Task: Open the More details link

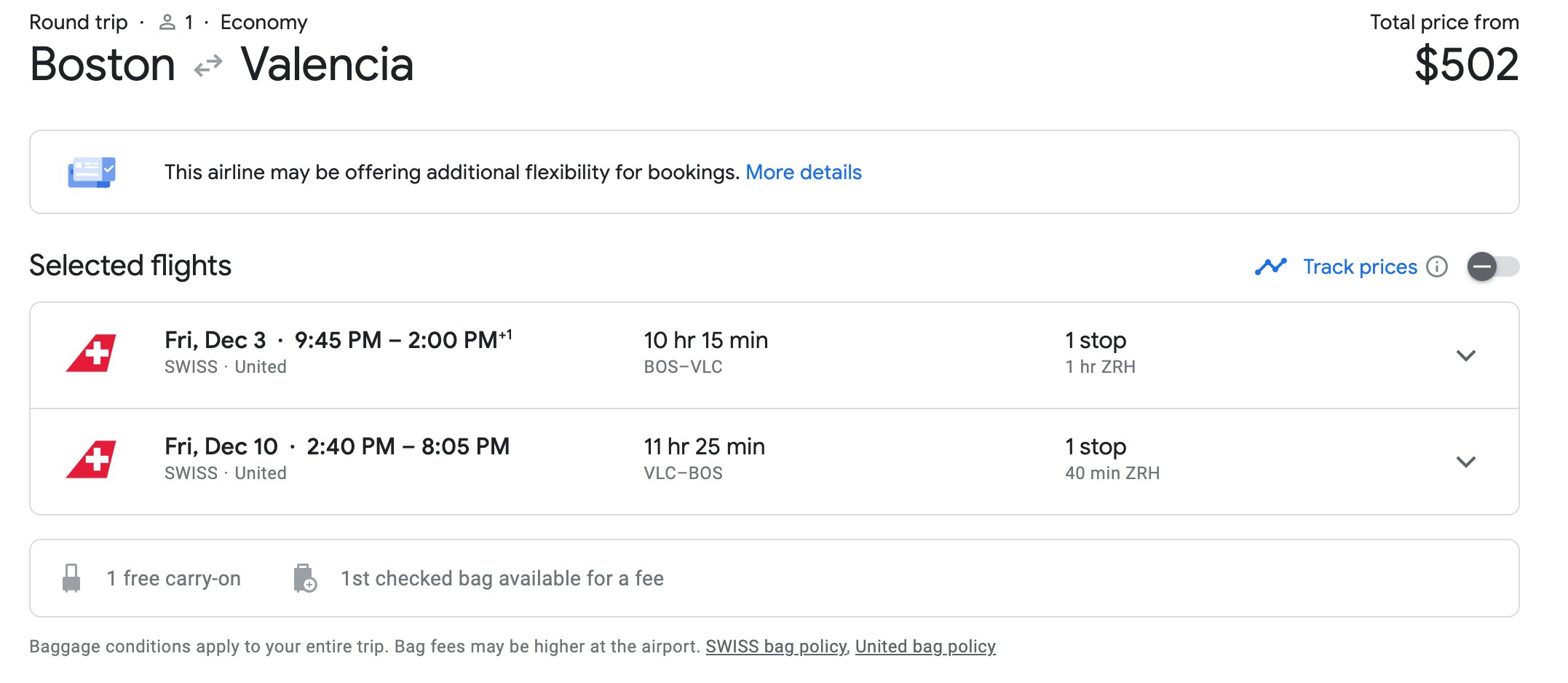Action: [803, 173]
